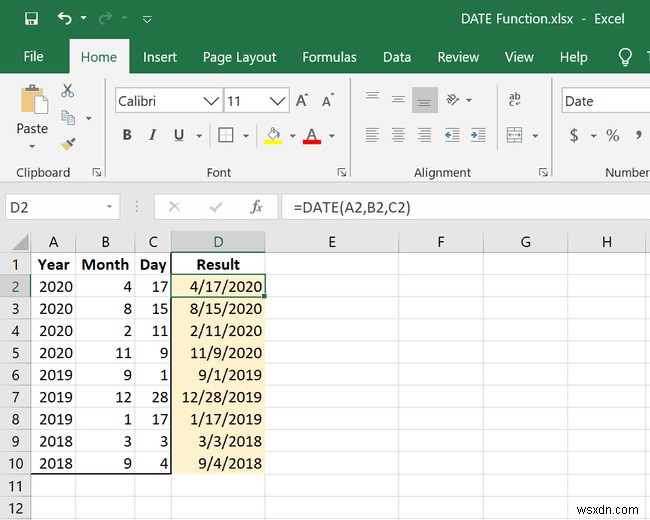Viewport: 650px width, 520px height.
Task: Toggle Italic formatting
Action: (x=153, y=135)
